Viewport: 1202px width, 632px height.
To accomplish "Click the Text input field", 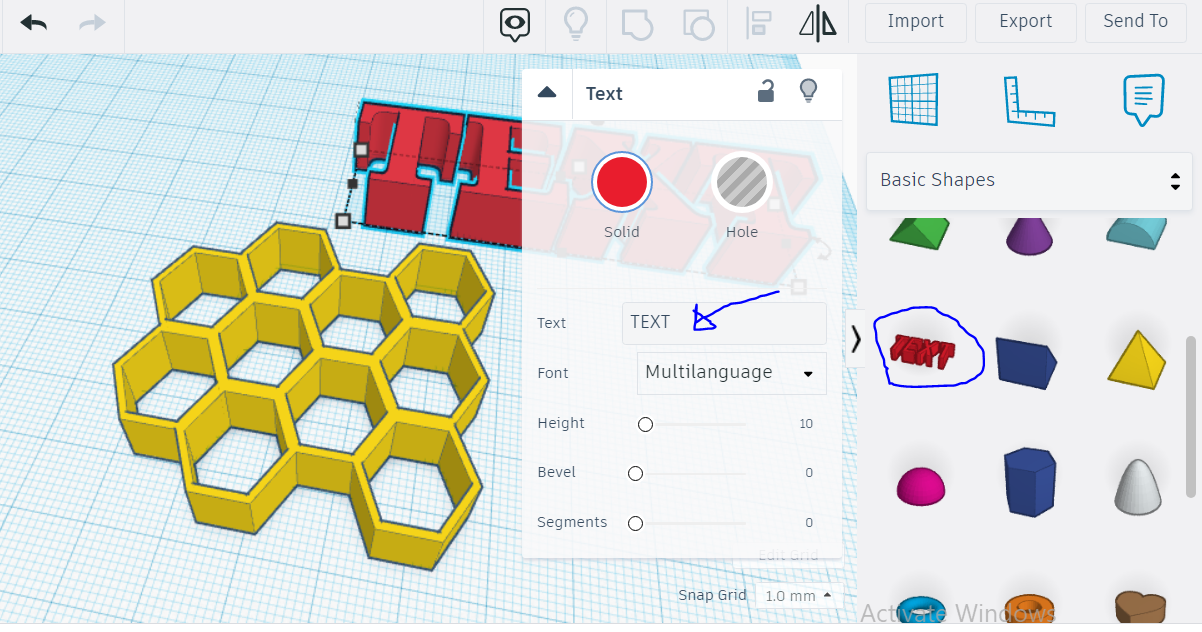I will 724,323.
